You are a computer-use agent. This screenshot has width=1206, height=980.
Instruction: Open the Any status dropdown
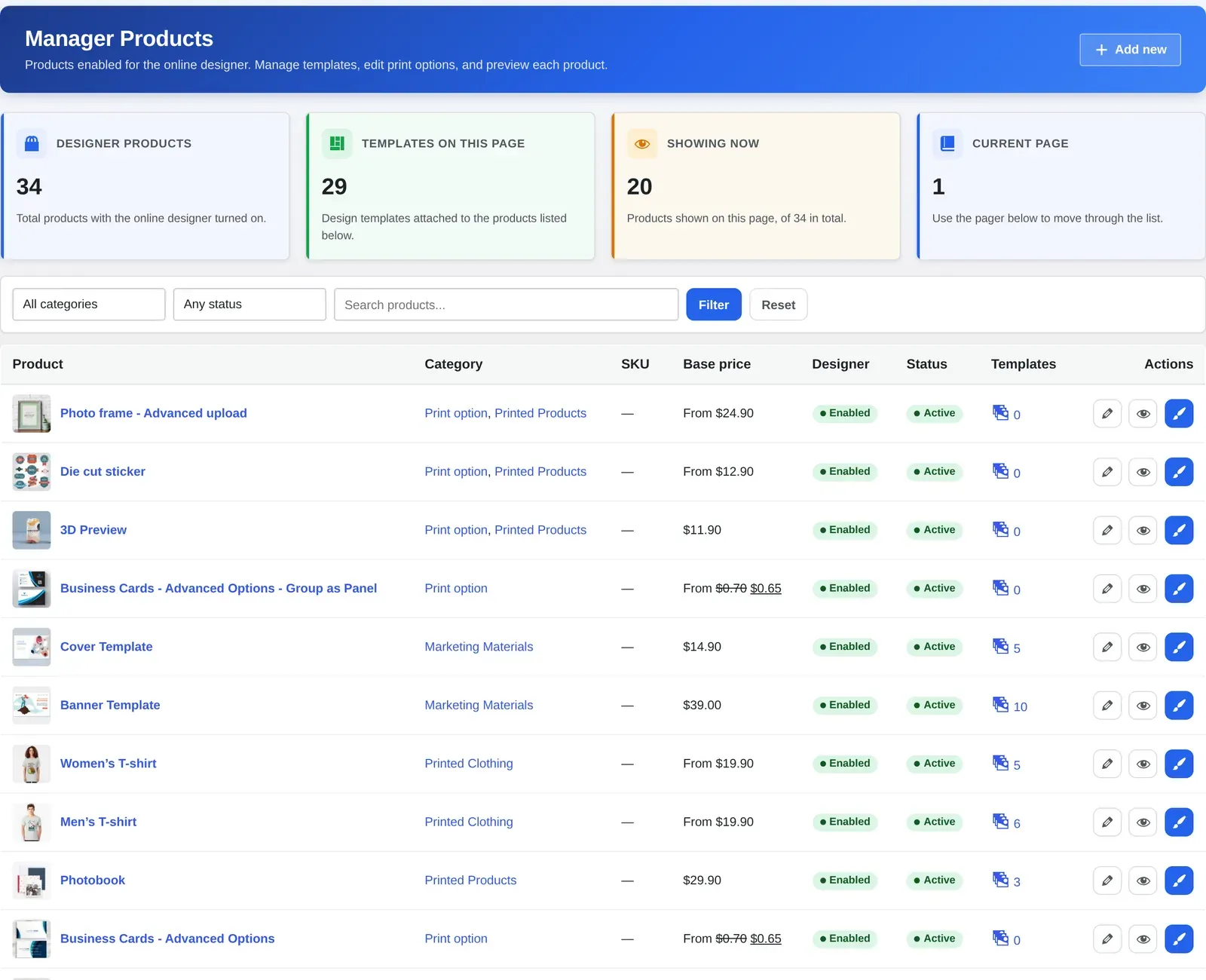tap(249, 305)
